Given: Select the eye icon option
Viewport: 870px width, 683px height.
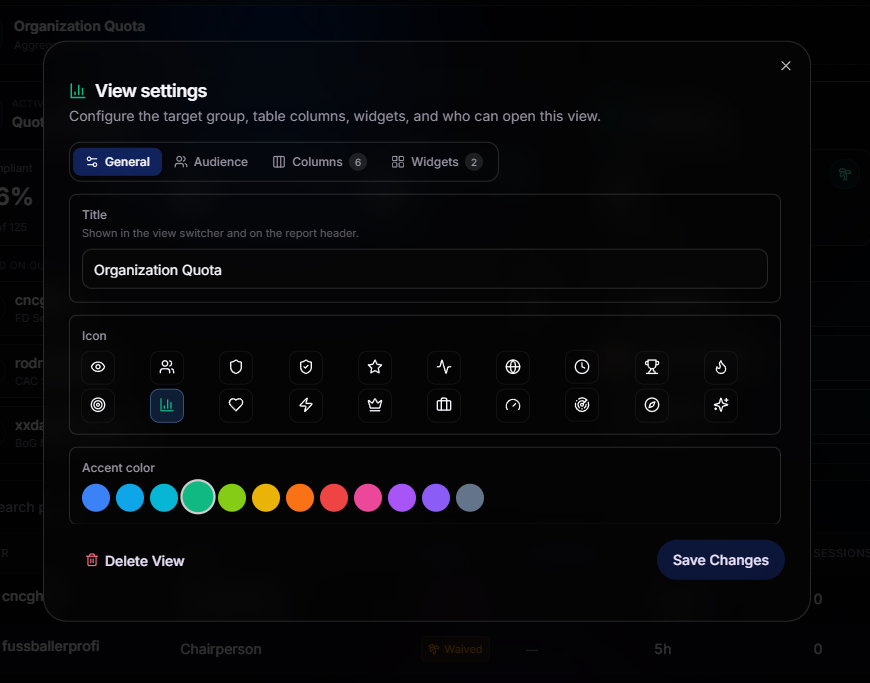Looking at the screenshot, I should [98, 367].
